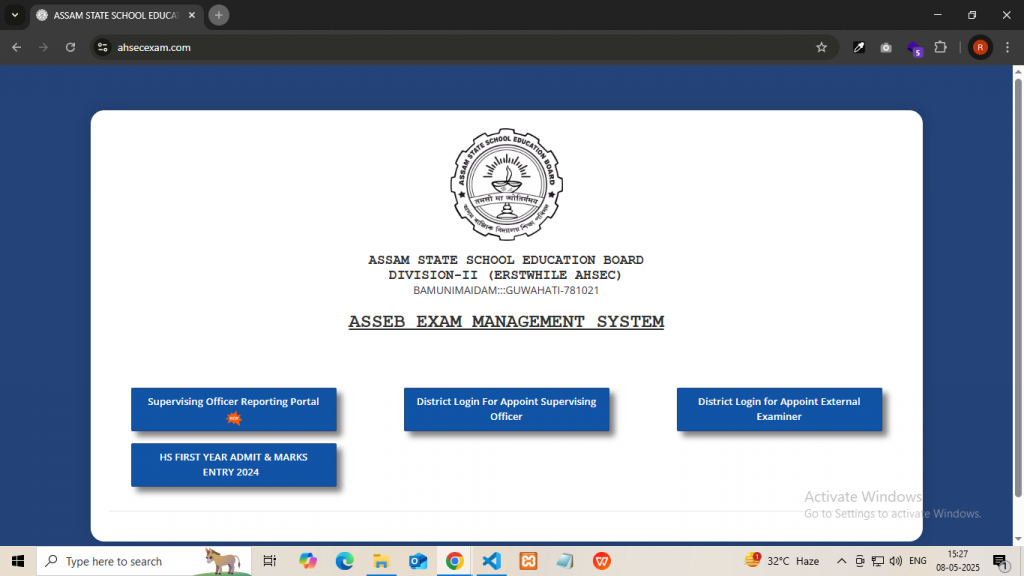Image resolution: width=1024 pixels, height=576 pixels.
Task: Open the network status tray icon
Action: coord(878,561)
